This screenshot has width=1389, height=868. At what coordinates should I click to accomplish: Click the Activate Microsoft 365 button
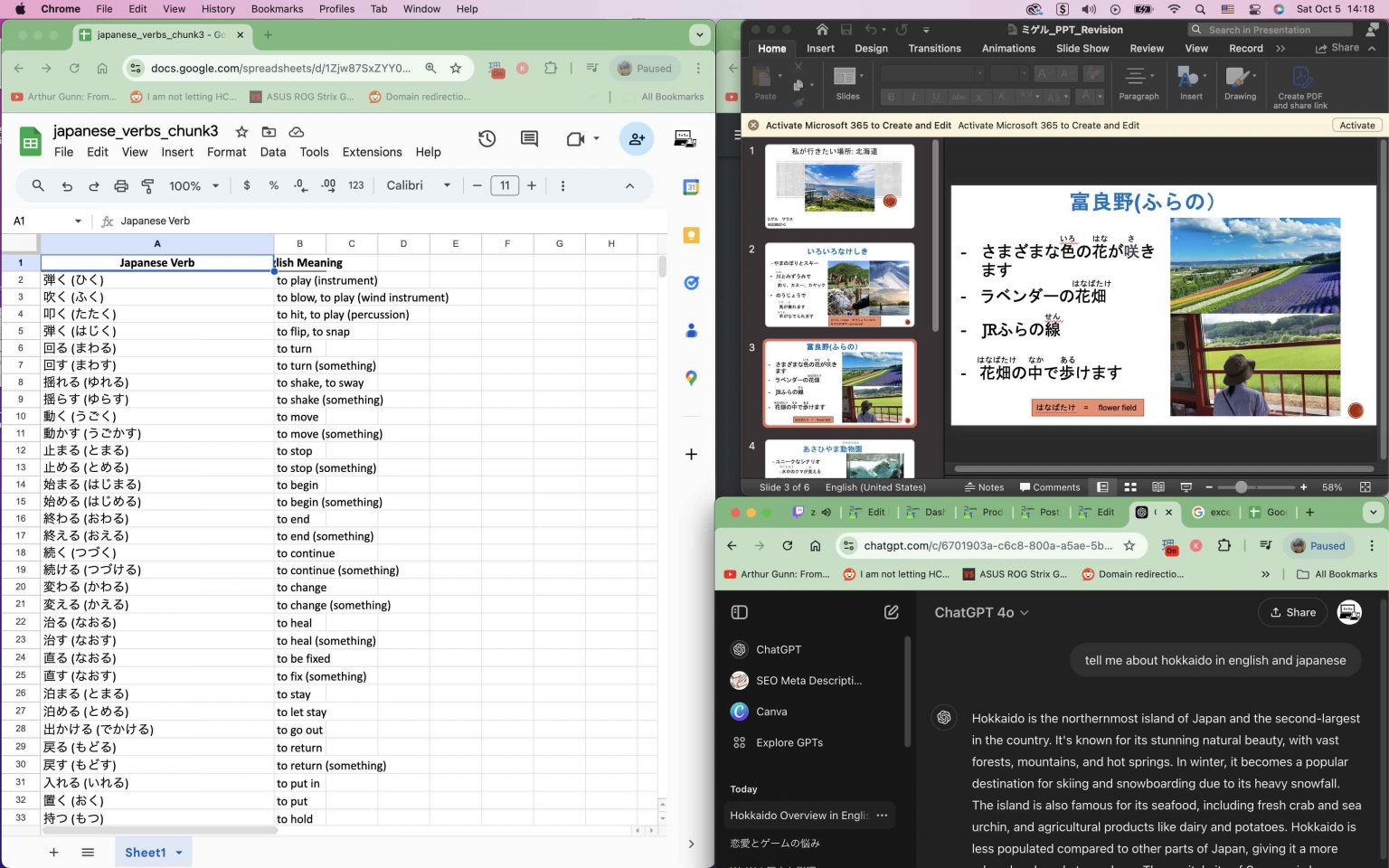[1356, 126]
